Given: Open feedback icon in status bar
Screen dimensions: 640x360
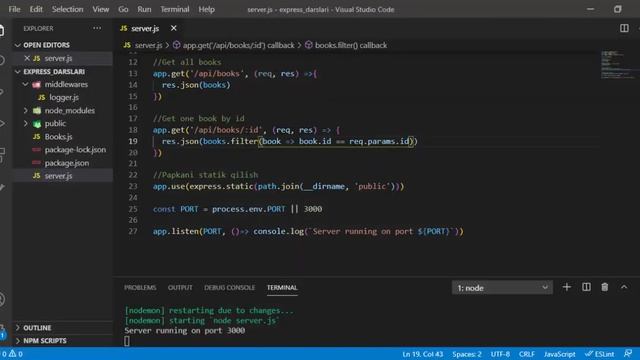Looking at the screenshot, I should pos(628,353).
